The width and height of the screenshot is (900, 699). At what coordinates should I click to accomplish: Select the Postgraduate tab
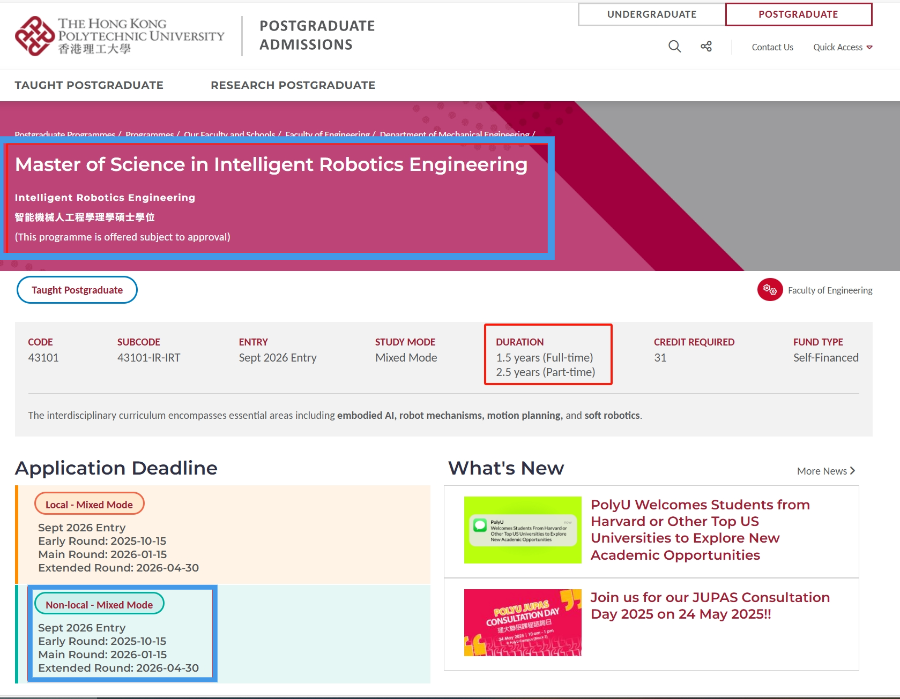pyautogui.click(x=798, y=14)
